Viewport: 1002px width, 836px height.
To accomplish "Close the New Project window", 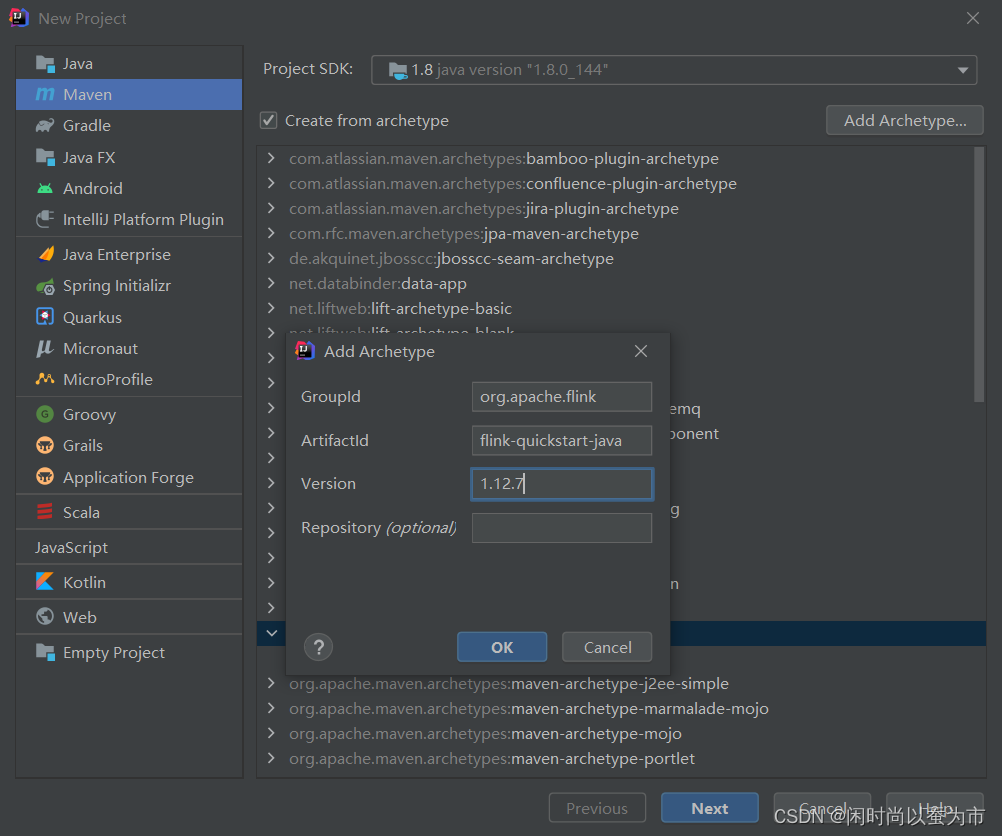I will [973, 19].
